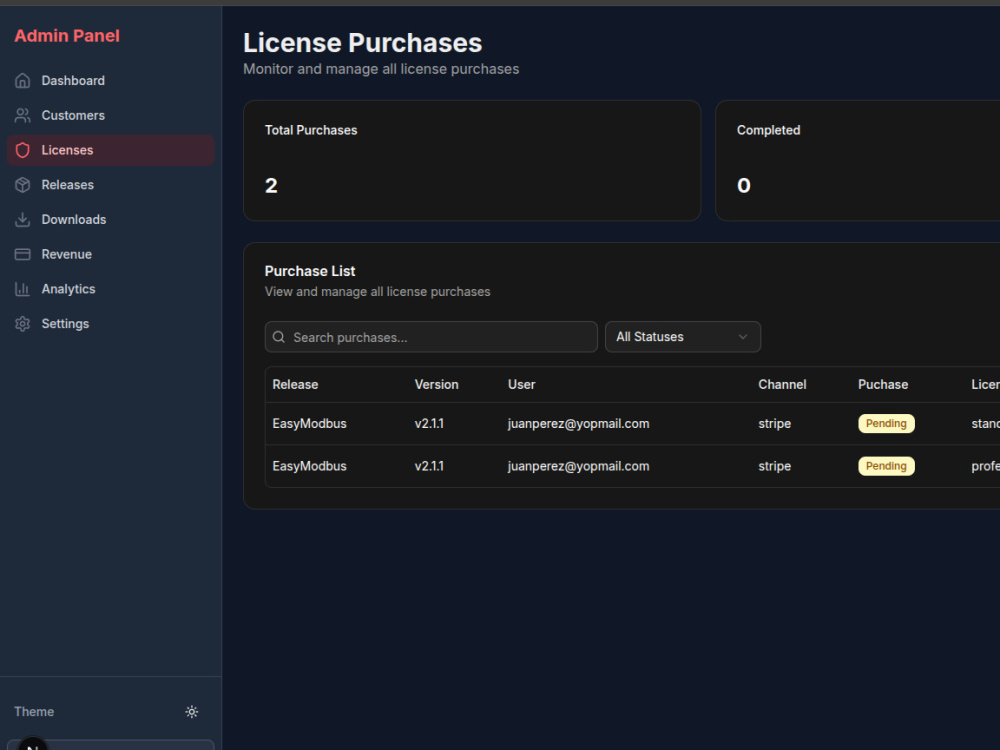This screenshot has width=1000, height=750.
Task: Click the Downloads arrow icon
Action: 22,219
